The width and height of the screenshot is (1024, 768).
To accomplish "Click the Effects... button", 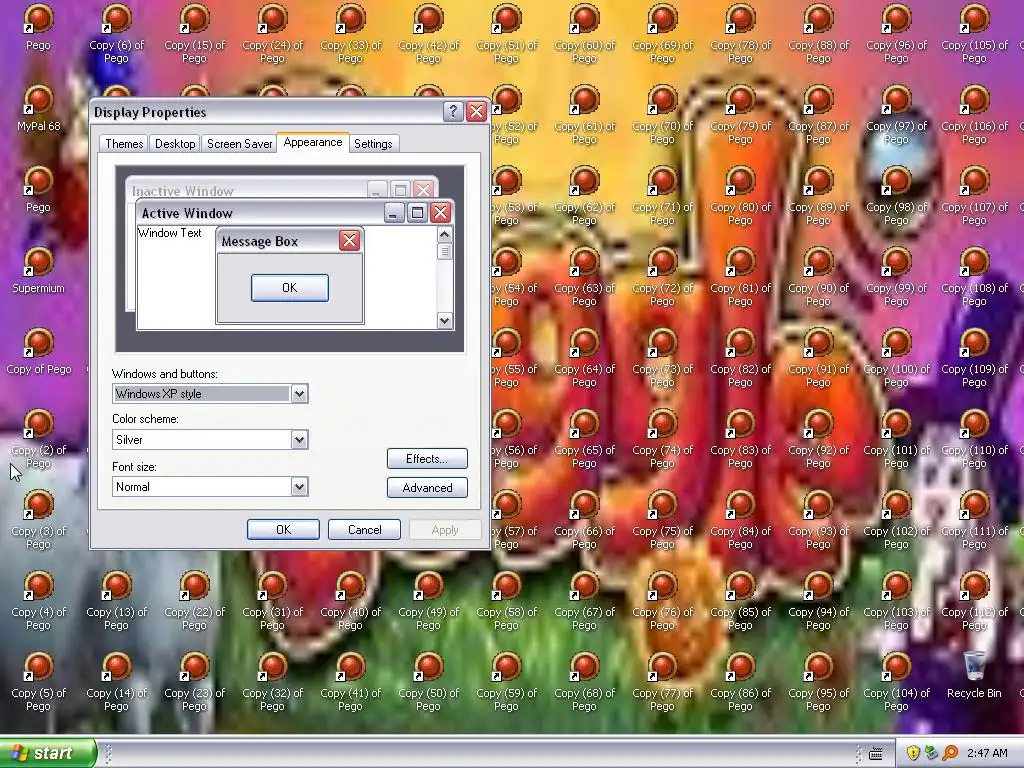I will (x=427, y=458).
